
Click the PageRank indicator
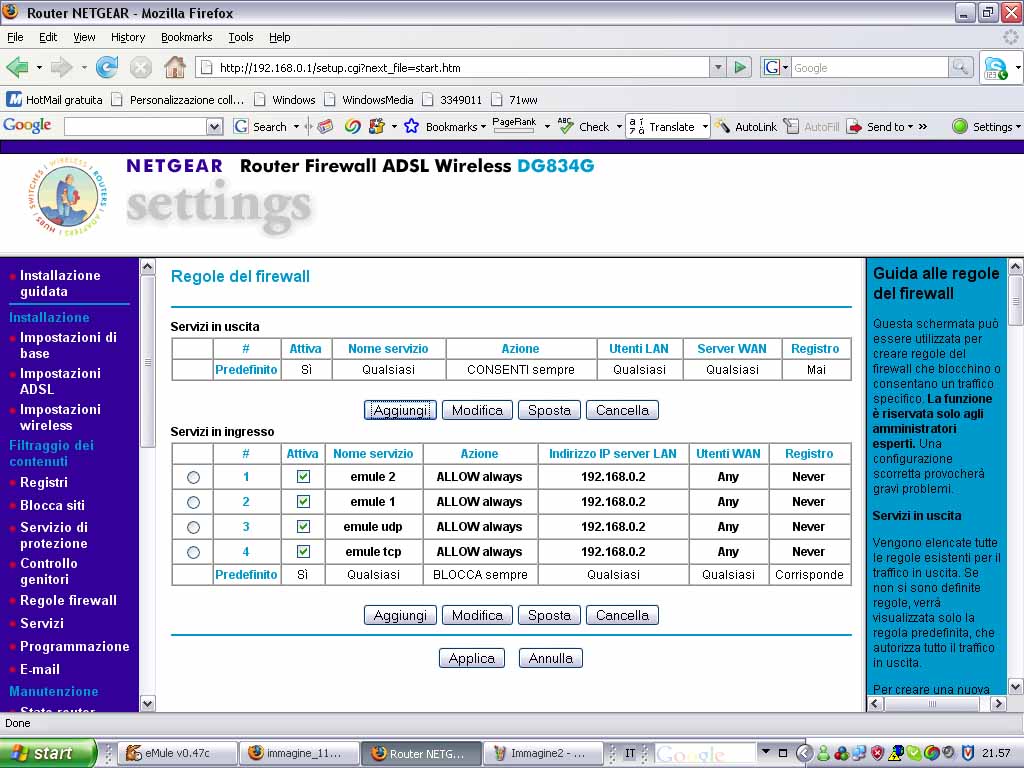[x=514, y=125]
